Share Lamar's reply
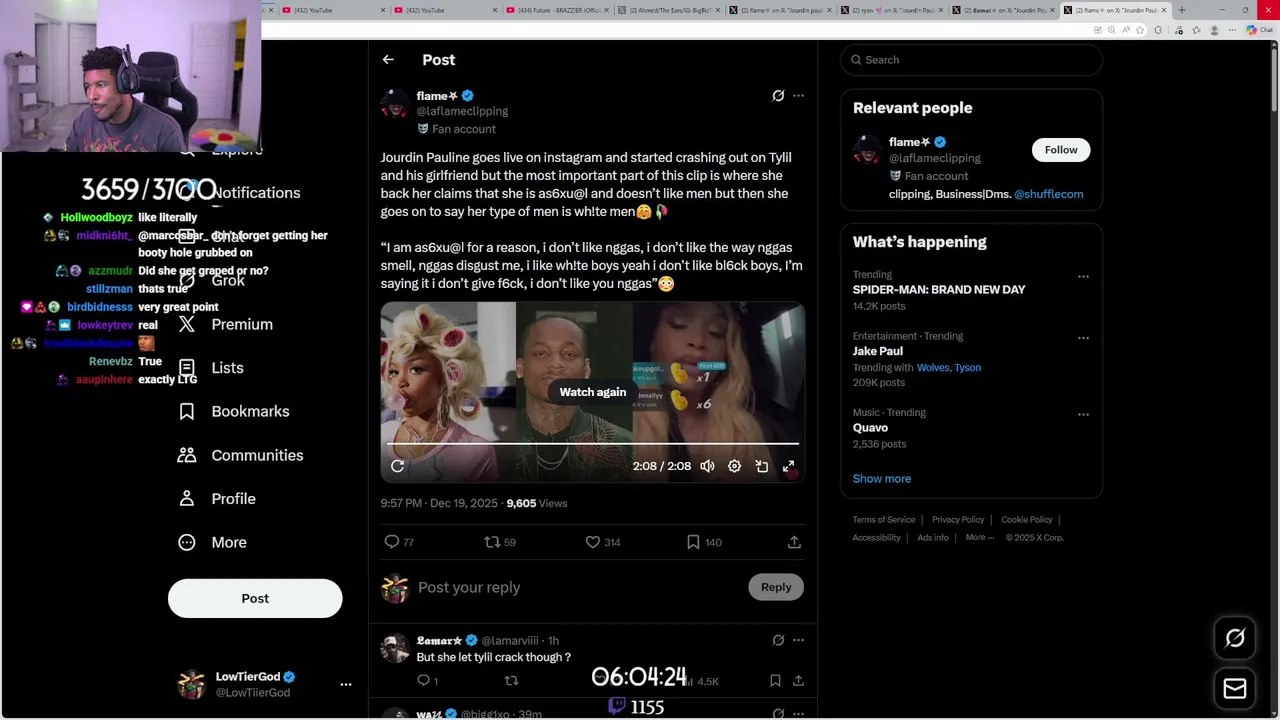 click(x=798, y=681)
